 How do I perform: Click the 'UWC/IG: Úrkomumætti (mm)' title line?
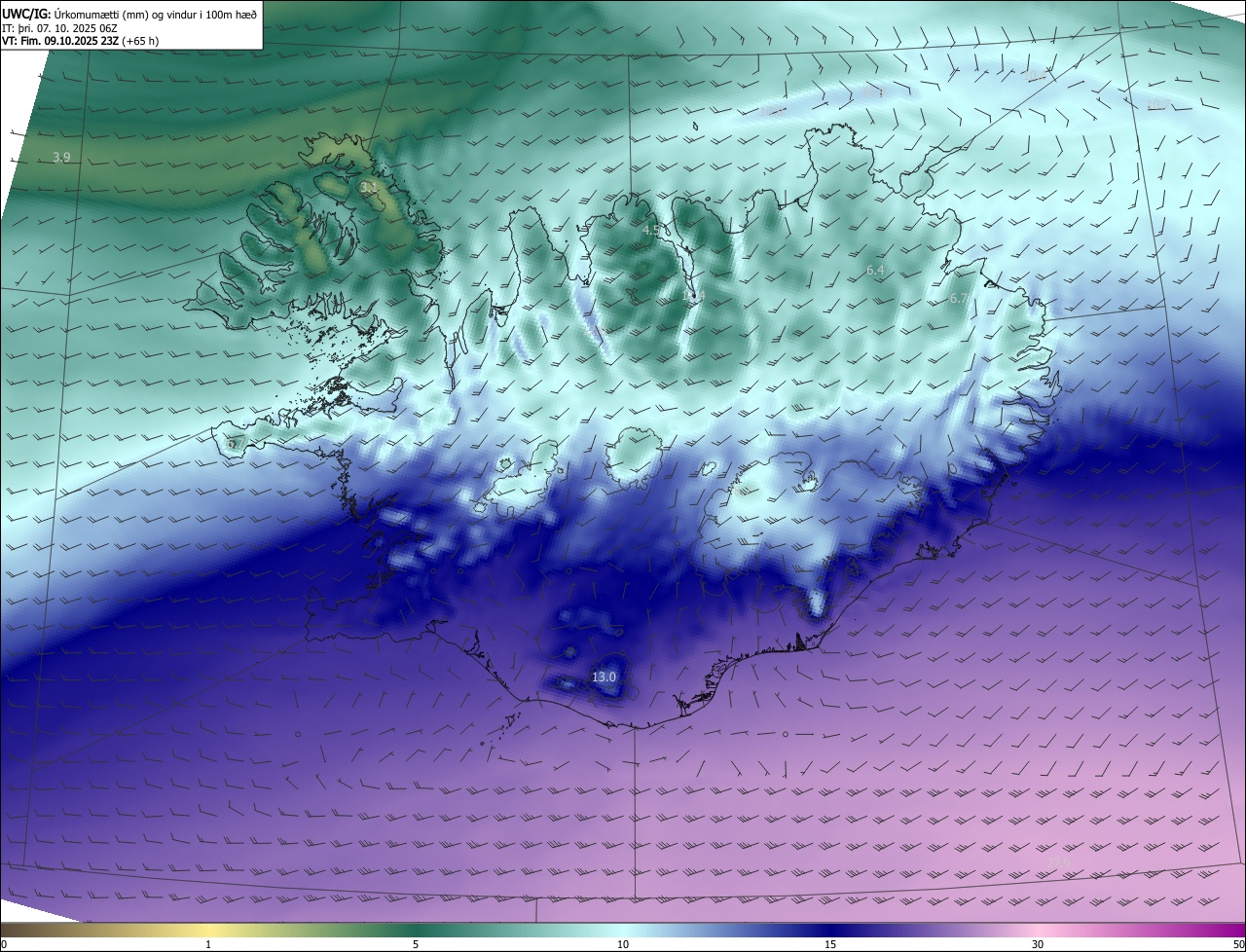click(x=130, y=14)
